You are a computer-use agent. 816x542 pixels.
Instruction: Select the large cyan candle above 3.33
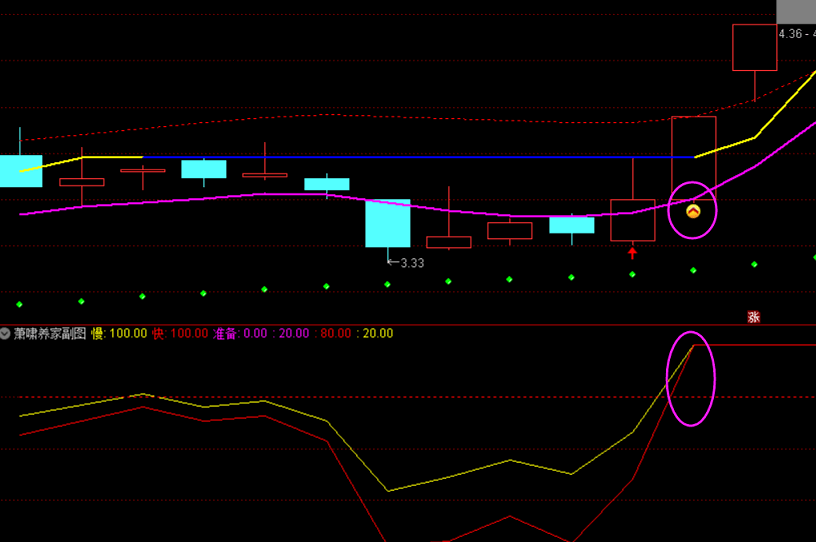pyautogui.click(x=388, y=223)
